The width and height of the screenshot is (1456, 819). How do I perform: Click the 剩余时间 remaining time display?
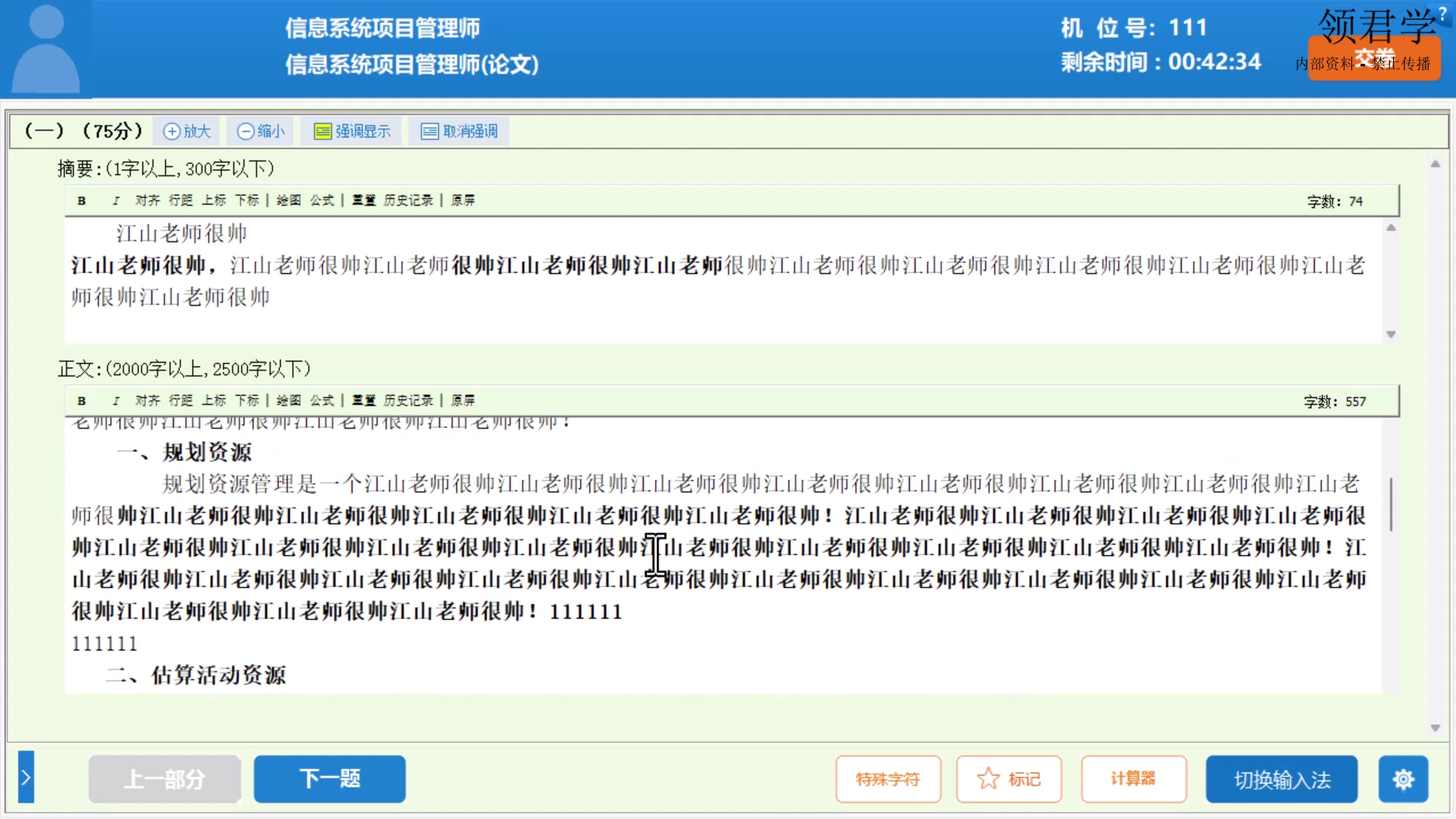(1160, 61)
